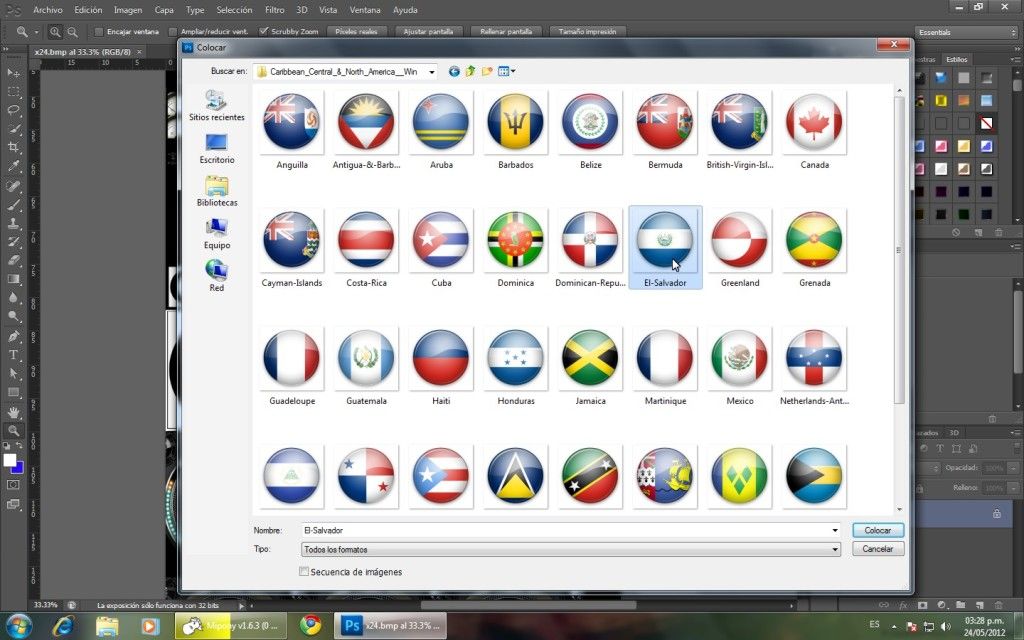The height and width of the screenshot is (640, 1024).
Task: Select the Blur tool
Action: (13, 298)
